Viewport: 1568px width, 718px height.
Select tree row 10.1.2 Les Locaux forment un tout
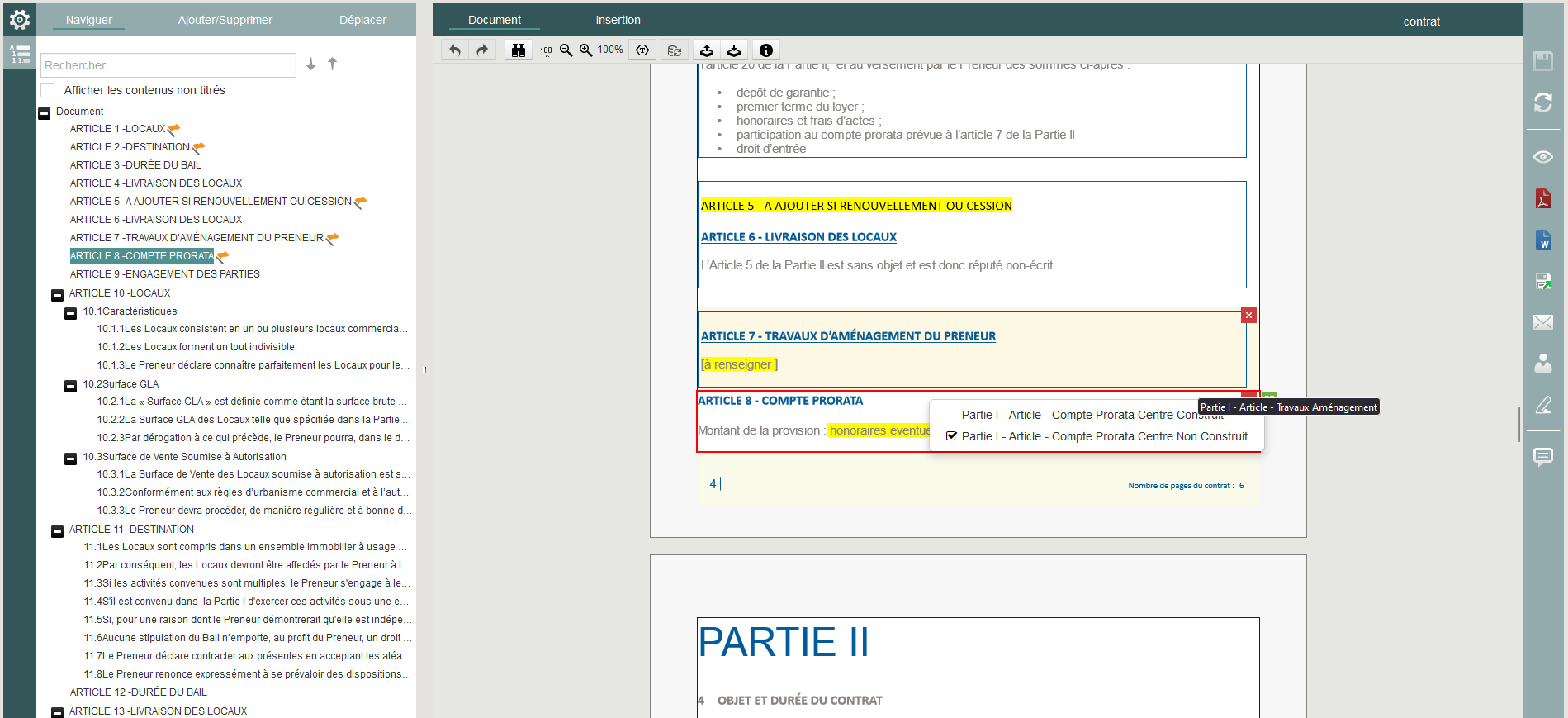[197, 347]
